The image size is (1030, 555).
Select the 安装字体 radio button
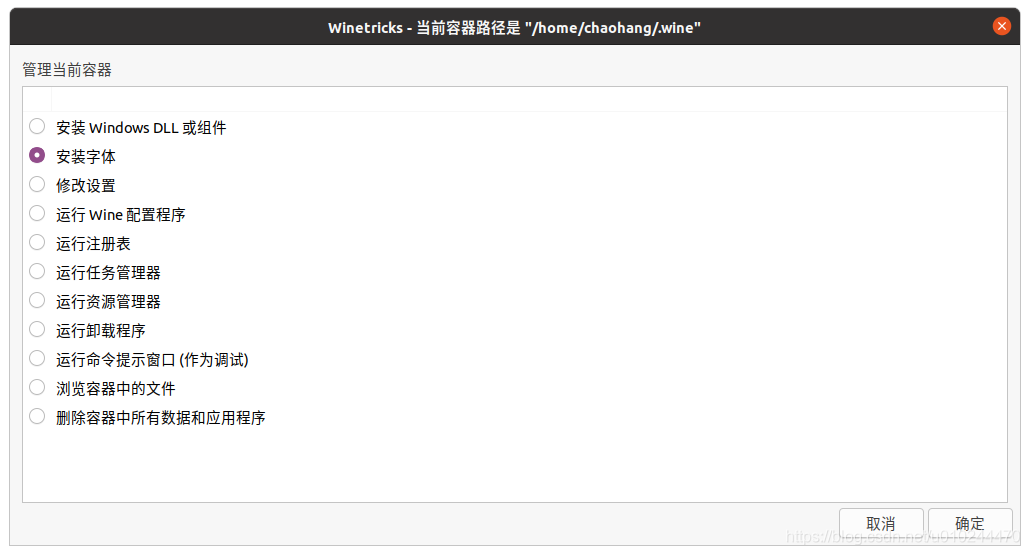37,155
